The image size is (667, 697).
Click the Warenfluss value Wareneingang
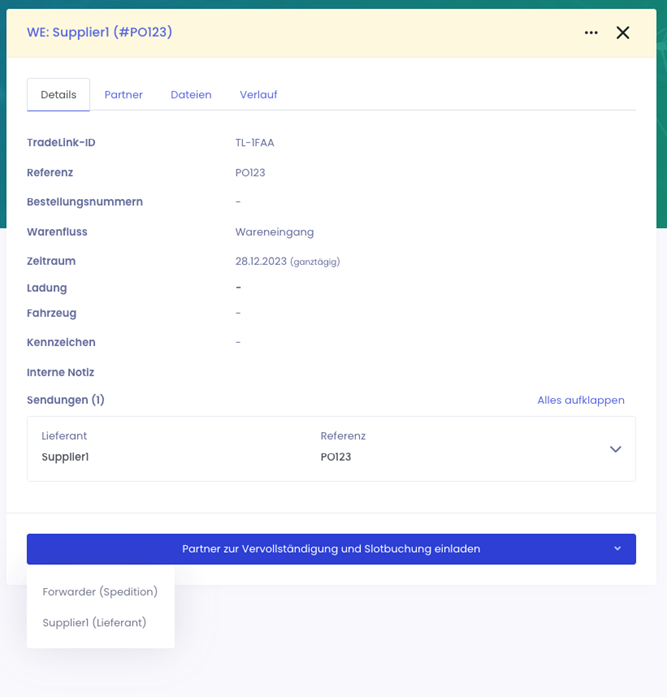274,232
